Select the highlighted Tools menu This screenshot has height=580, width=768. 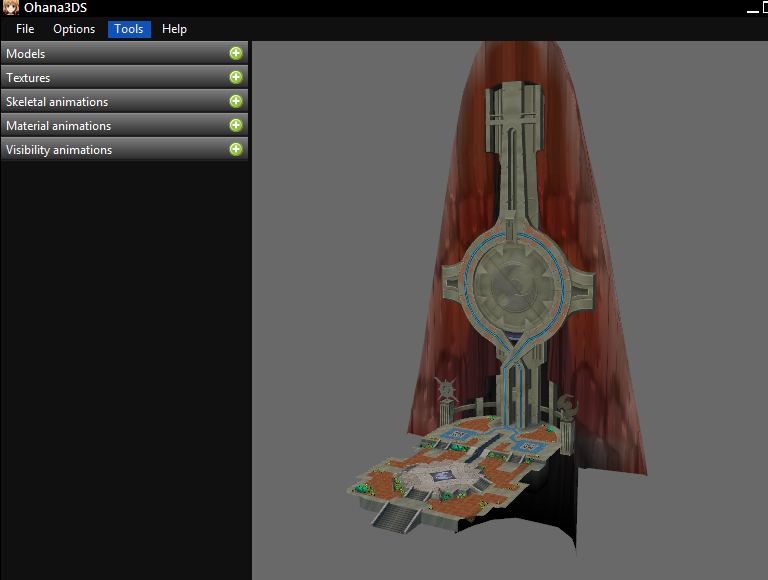pyautogui.click(x=129, y=29)
